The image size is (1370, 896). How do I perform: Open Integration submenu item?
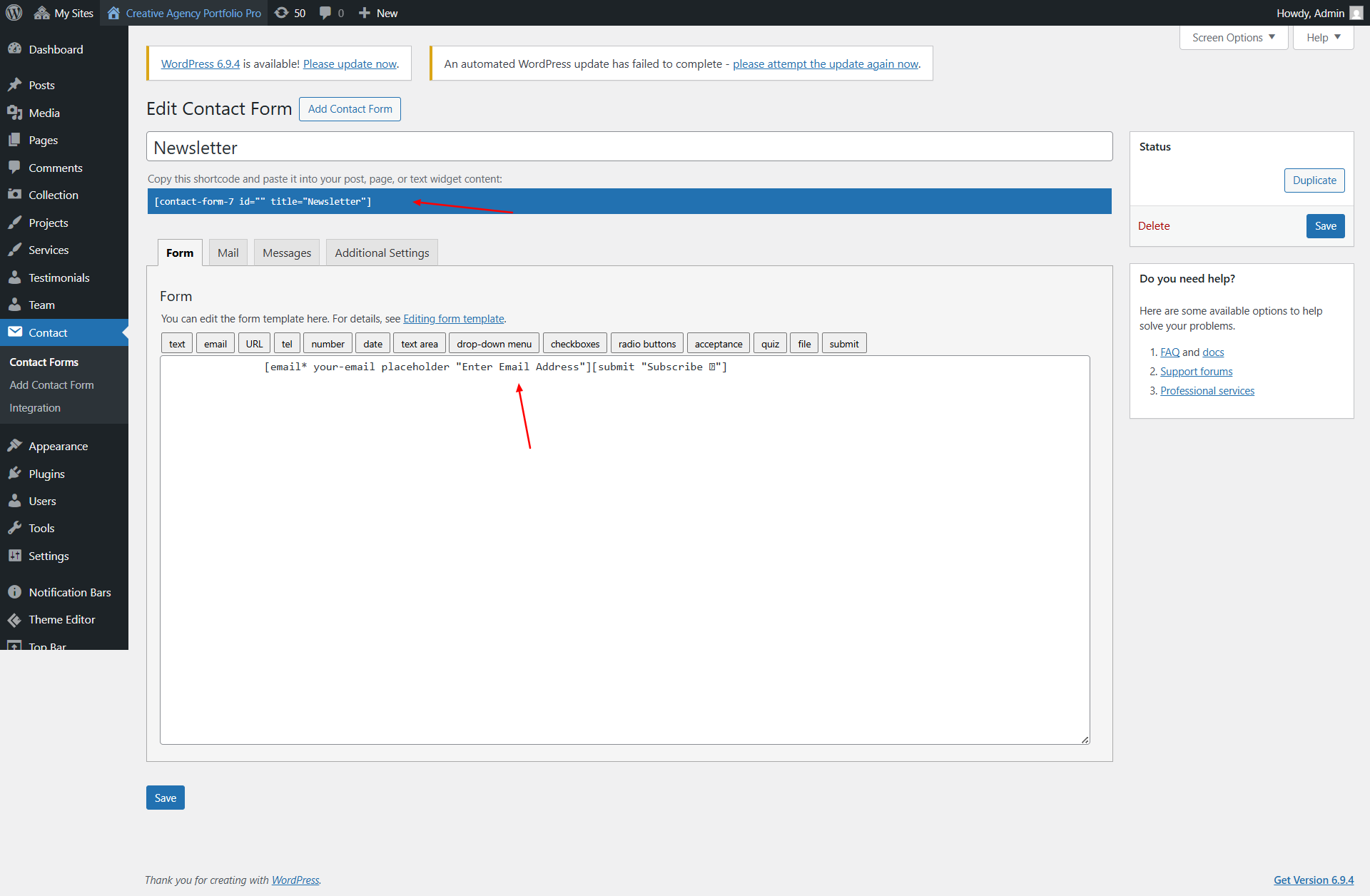[x=35, y=408]
